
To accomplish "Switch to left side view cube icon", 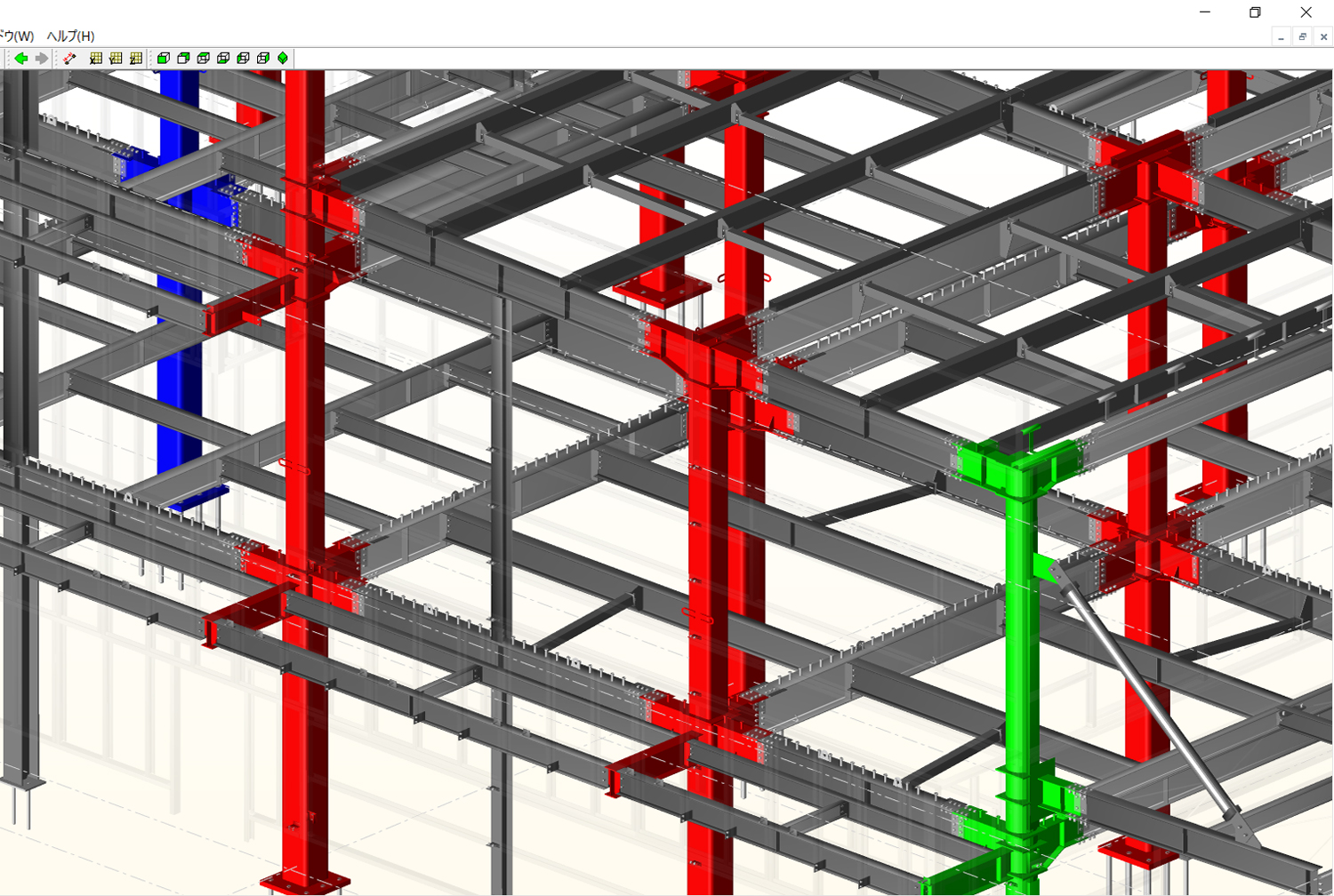I will point(243,59).
